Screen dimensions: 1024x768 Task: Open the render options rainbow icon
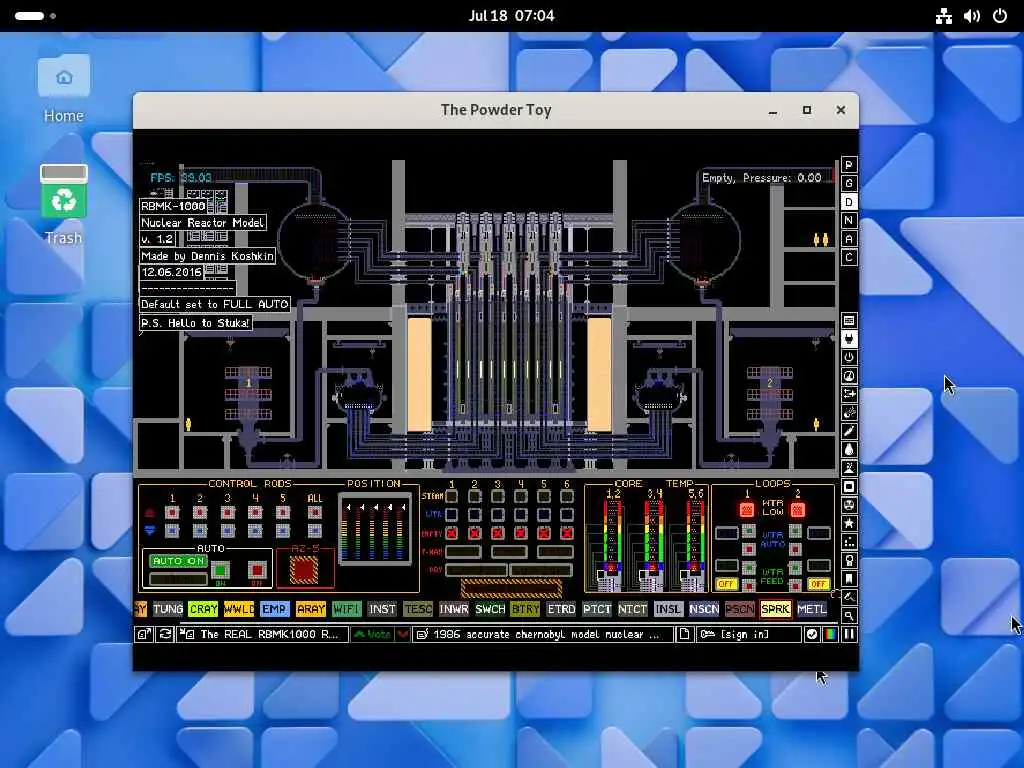830,634
